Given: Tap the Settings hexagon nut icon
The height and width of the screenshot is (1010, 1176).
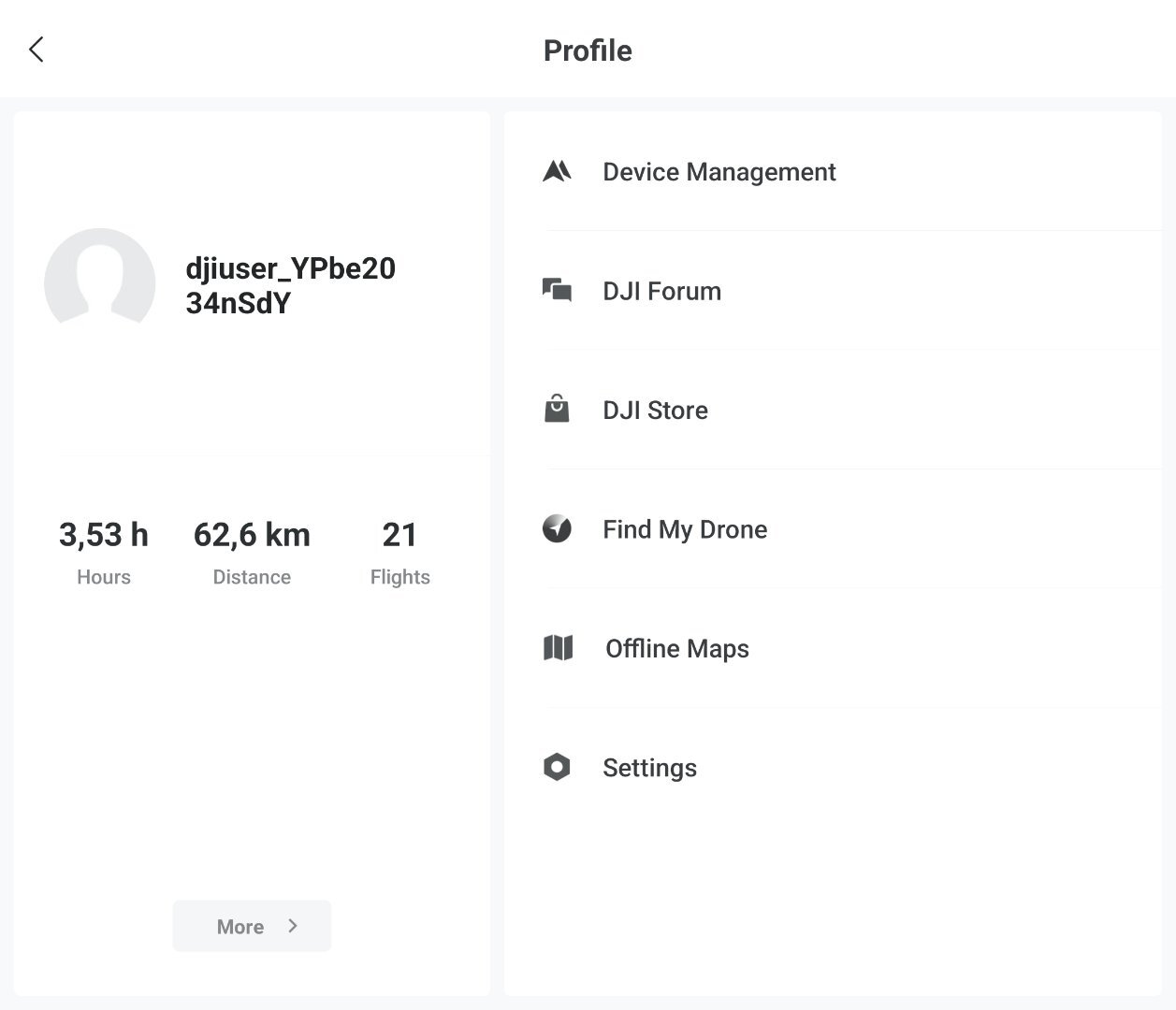Looking at the screenshot, I should click(557, 767).
